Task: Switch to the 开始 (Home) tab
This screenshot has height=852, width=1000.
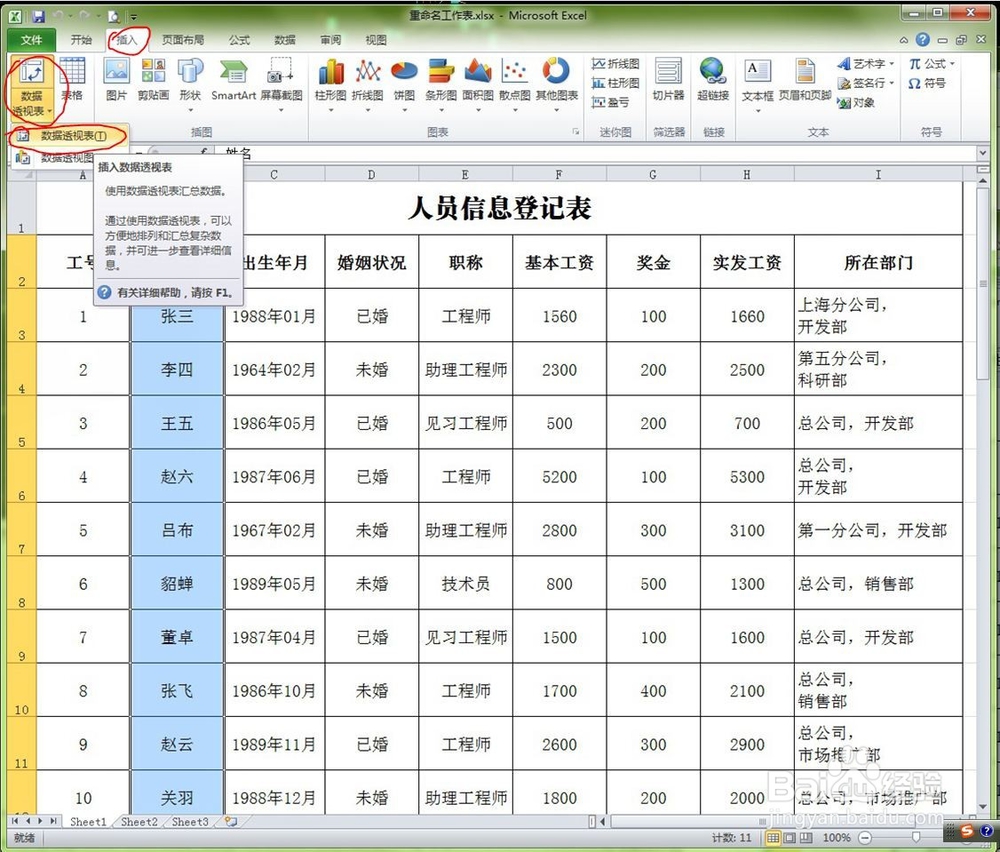Action: point(81,40)
